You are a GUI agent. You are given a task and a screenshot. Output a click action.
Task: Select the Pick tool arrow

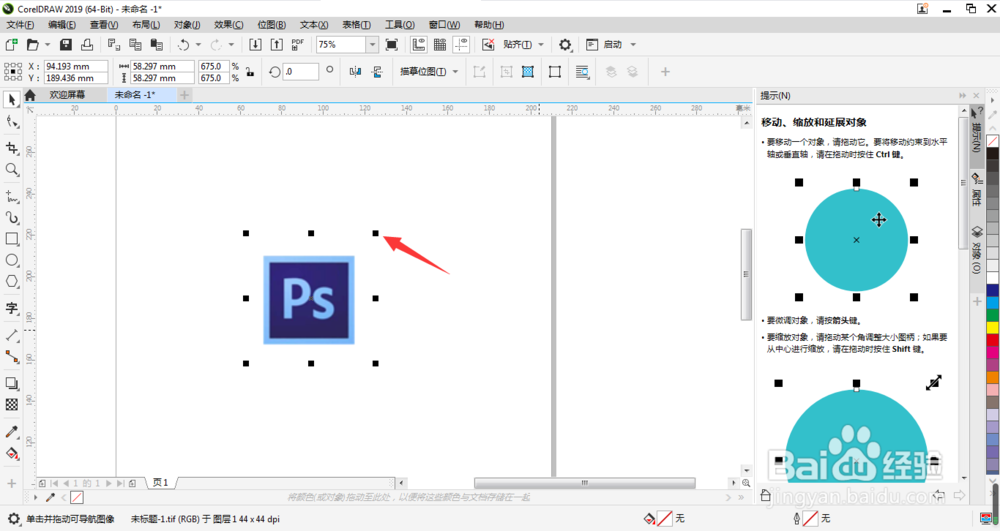11,100
